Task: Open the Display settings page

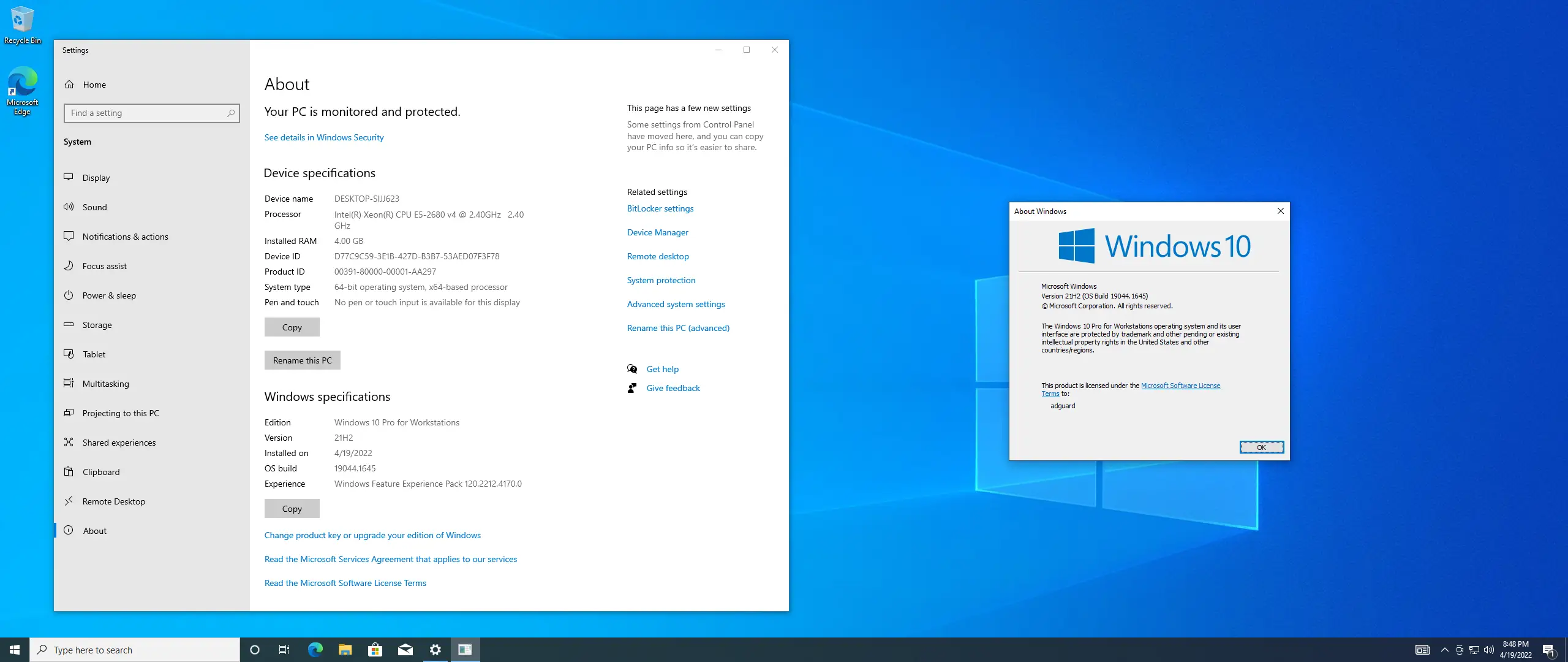Action: 96,178
